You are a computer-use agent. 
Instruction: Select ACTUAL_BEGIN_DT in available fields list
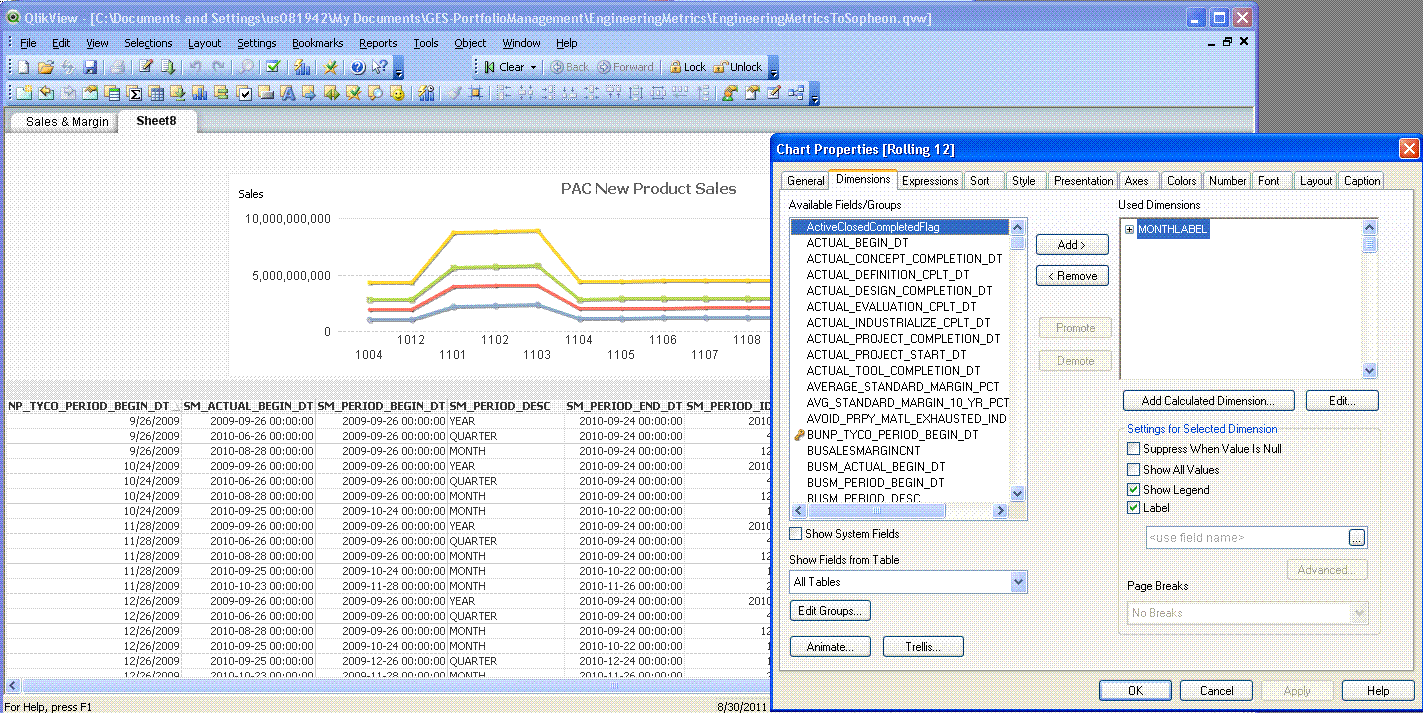857,243
